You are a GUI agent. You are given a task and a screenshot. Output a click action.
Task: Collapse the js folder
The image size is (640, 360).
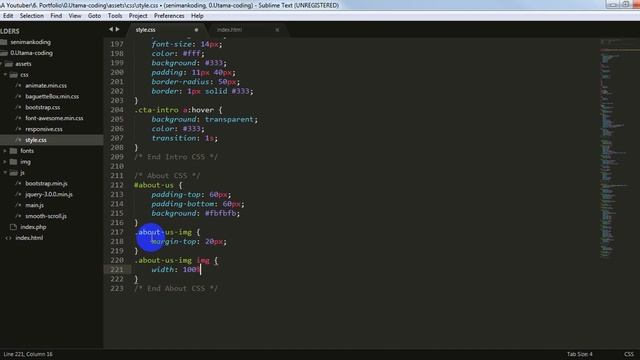point(5,173)
